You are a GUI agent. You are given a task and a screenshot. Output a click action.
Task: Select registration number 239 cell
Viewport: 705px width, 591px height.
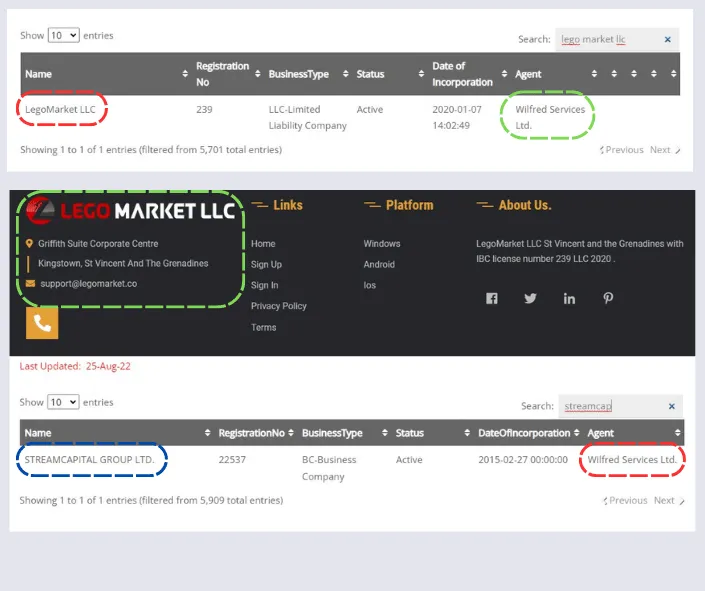(x=204, y=110)
